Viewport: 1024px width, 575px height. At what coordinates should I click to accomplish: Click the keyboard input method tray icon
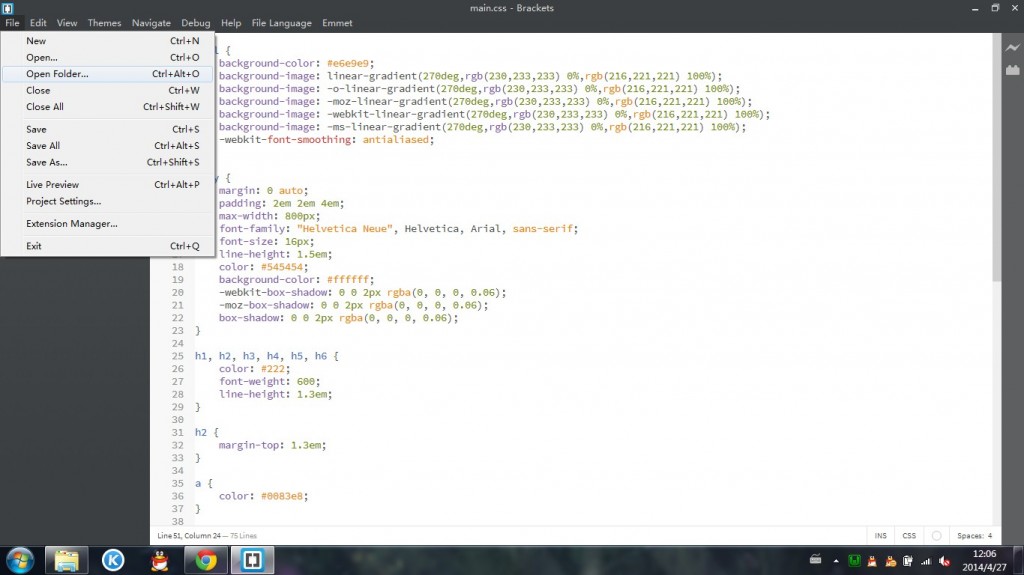coord(816,560)
